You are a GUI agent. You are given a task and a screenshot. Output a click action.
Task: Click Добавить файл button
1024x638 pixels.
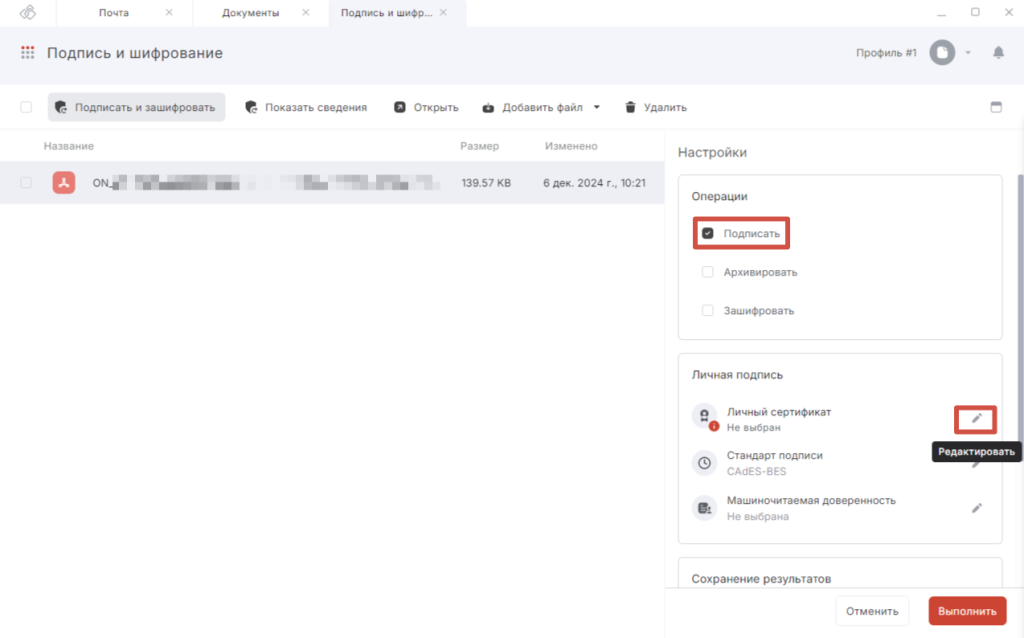(x=532, y=107)
